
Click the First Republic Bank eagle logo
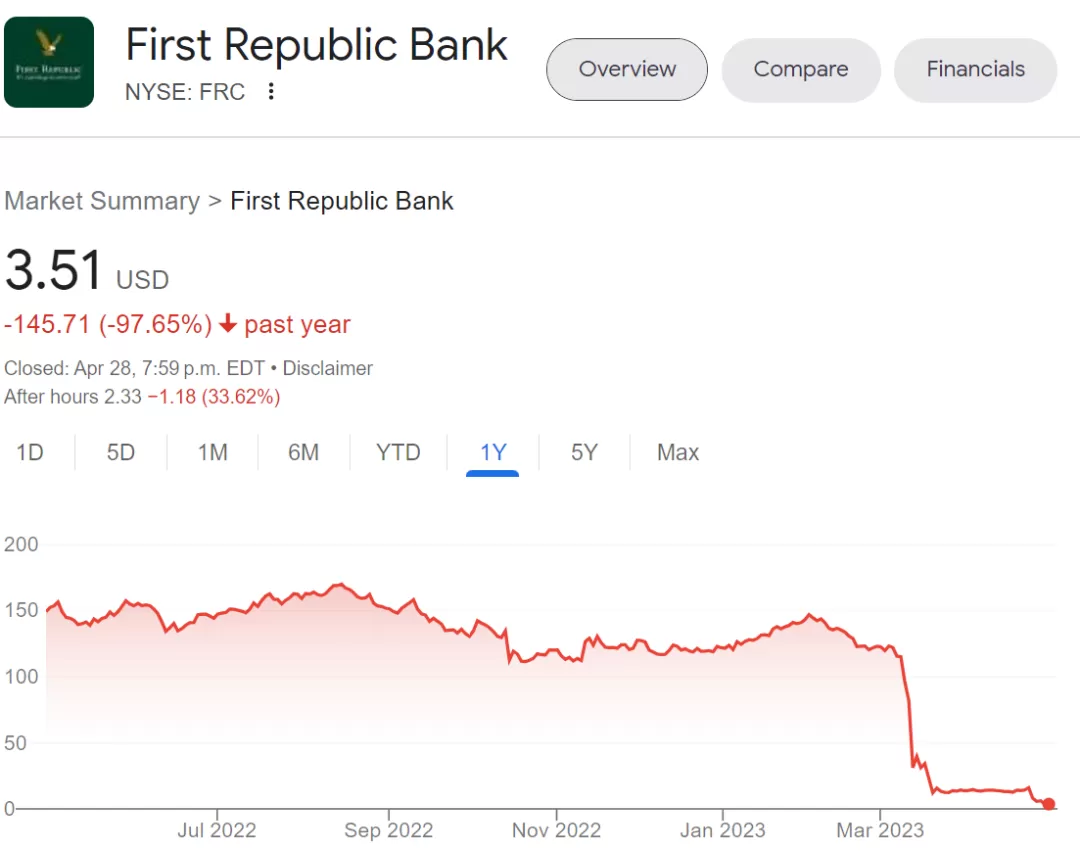[x=49, y=62]
